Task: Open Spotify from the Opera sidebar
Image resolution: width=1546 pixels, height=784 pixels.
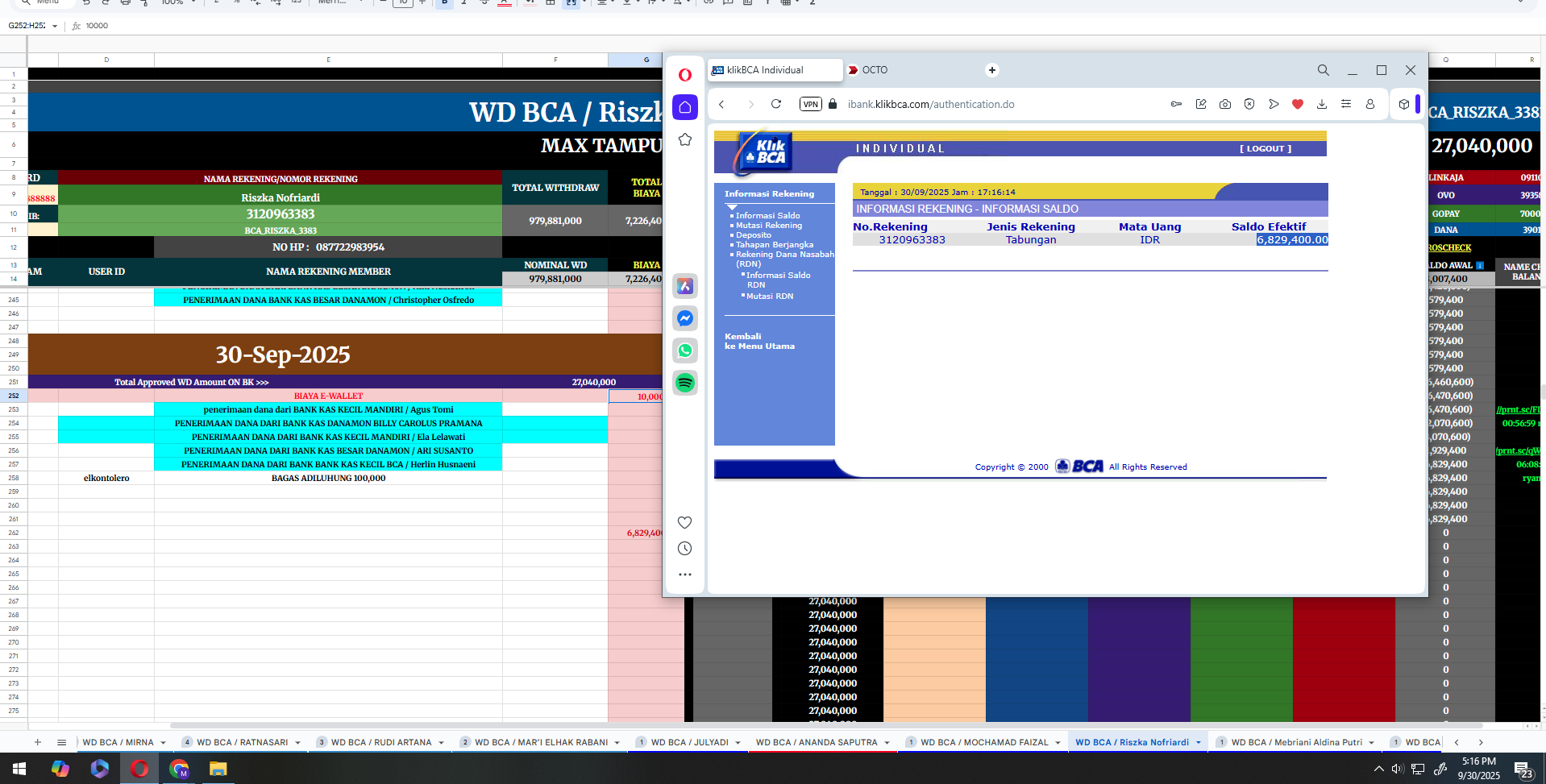Action: (x=685, y=383)
